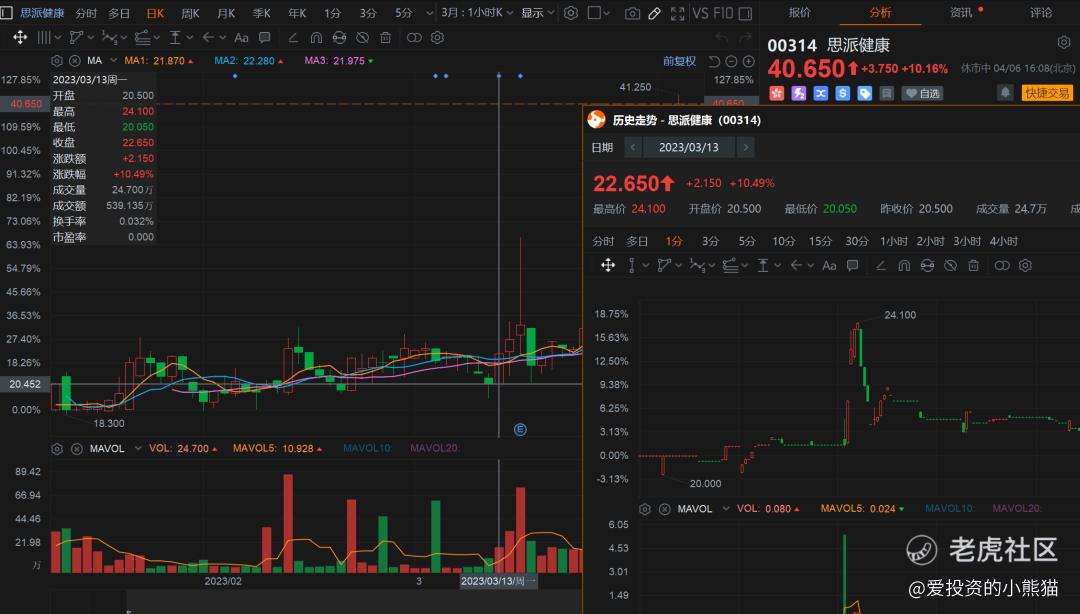
Task: Switch main chart to 周K
Action: coord(190,13)
